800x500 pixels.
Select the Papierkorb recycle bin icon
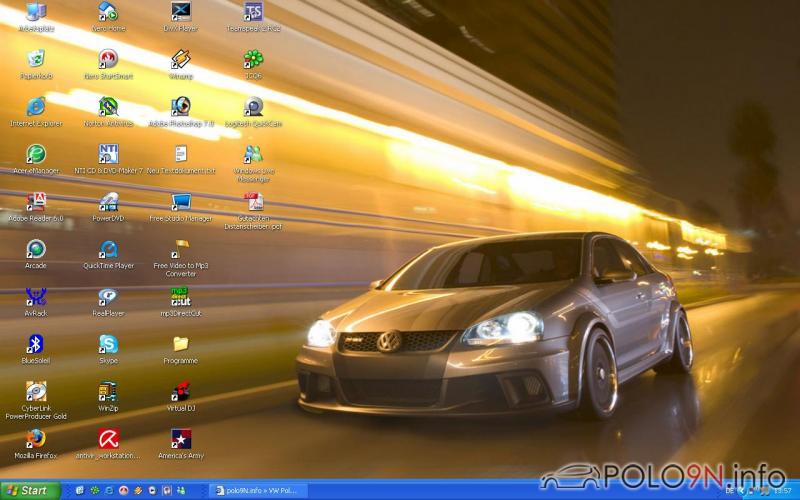pos(36,60)
